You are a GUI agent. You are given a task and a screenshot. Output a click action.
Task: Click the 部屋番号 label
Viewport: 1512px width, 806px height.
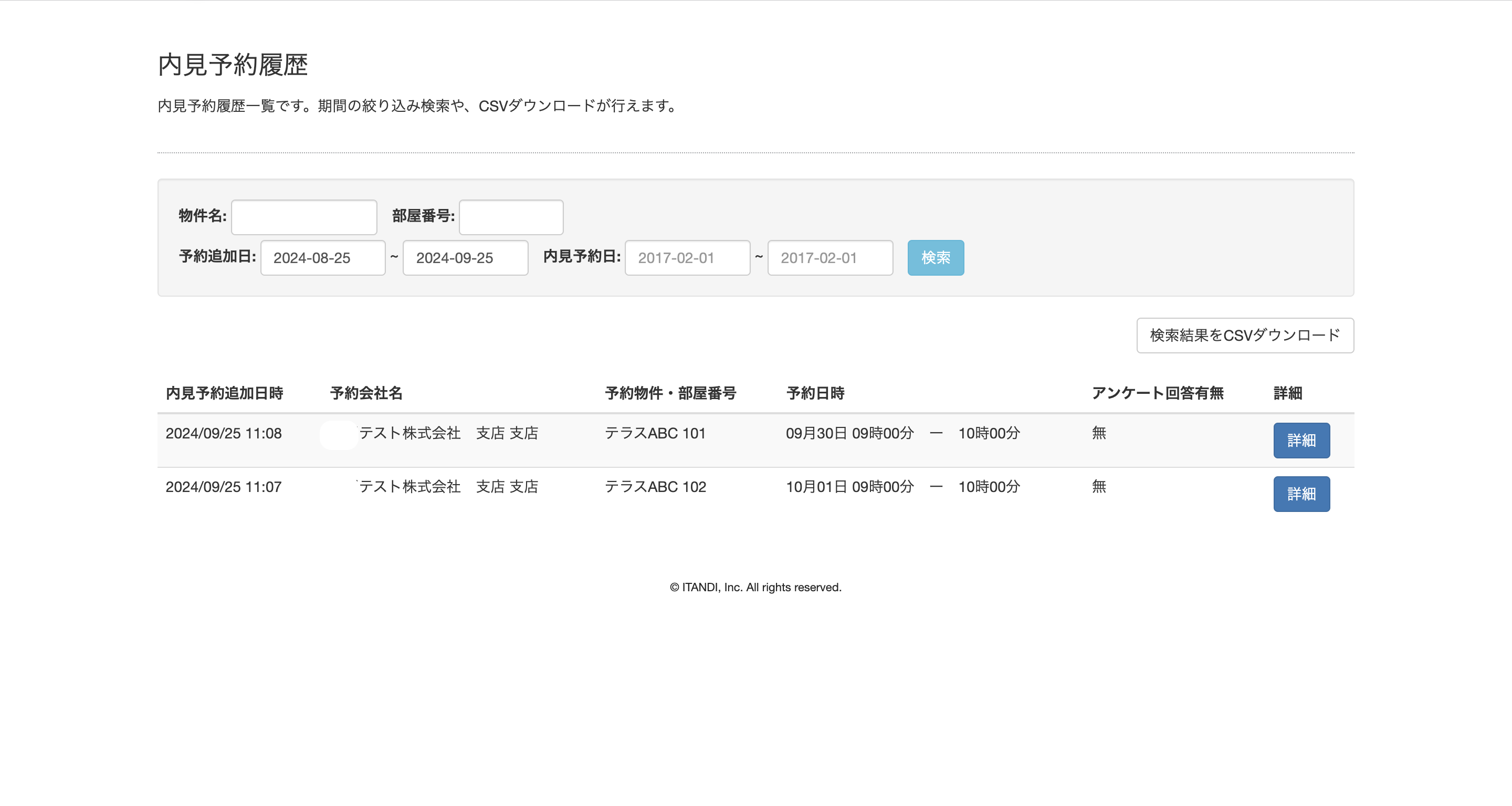pyautogui.click(x=423, y=215)
